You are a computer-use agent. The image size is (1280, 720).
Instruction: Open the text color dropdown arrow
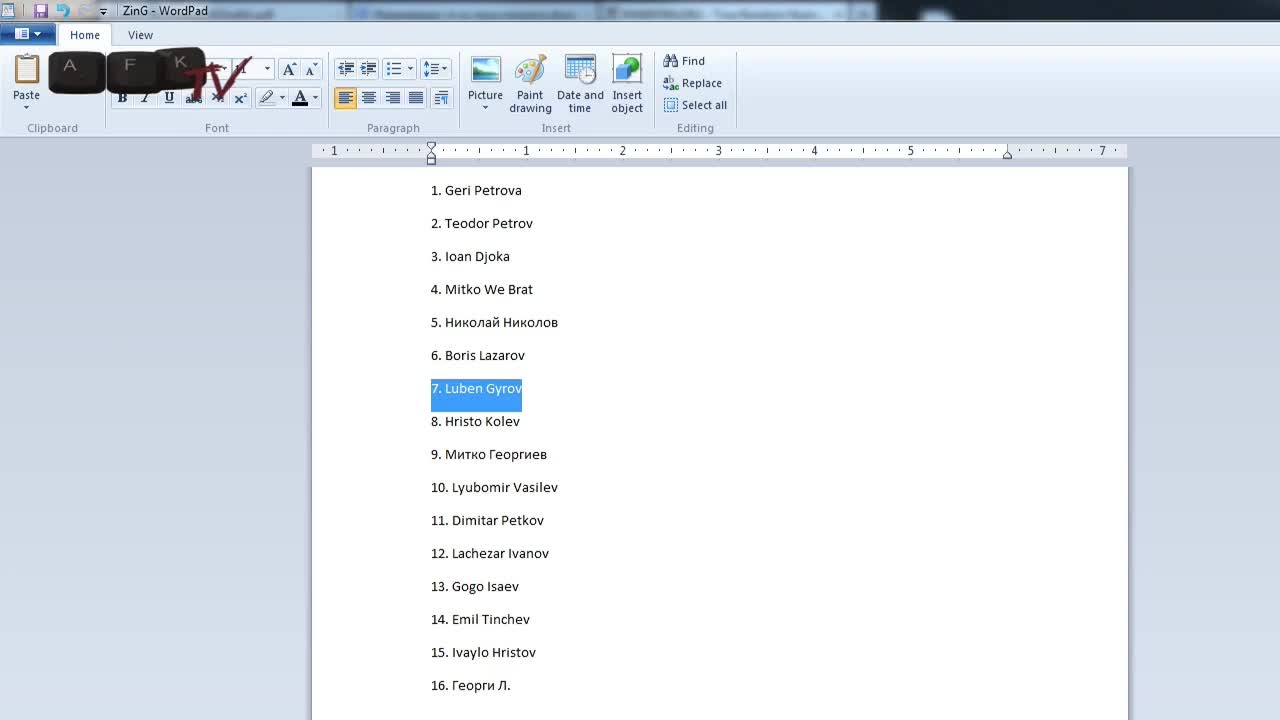pyautogui.click(x=315, y=98)
